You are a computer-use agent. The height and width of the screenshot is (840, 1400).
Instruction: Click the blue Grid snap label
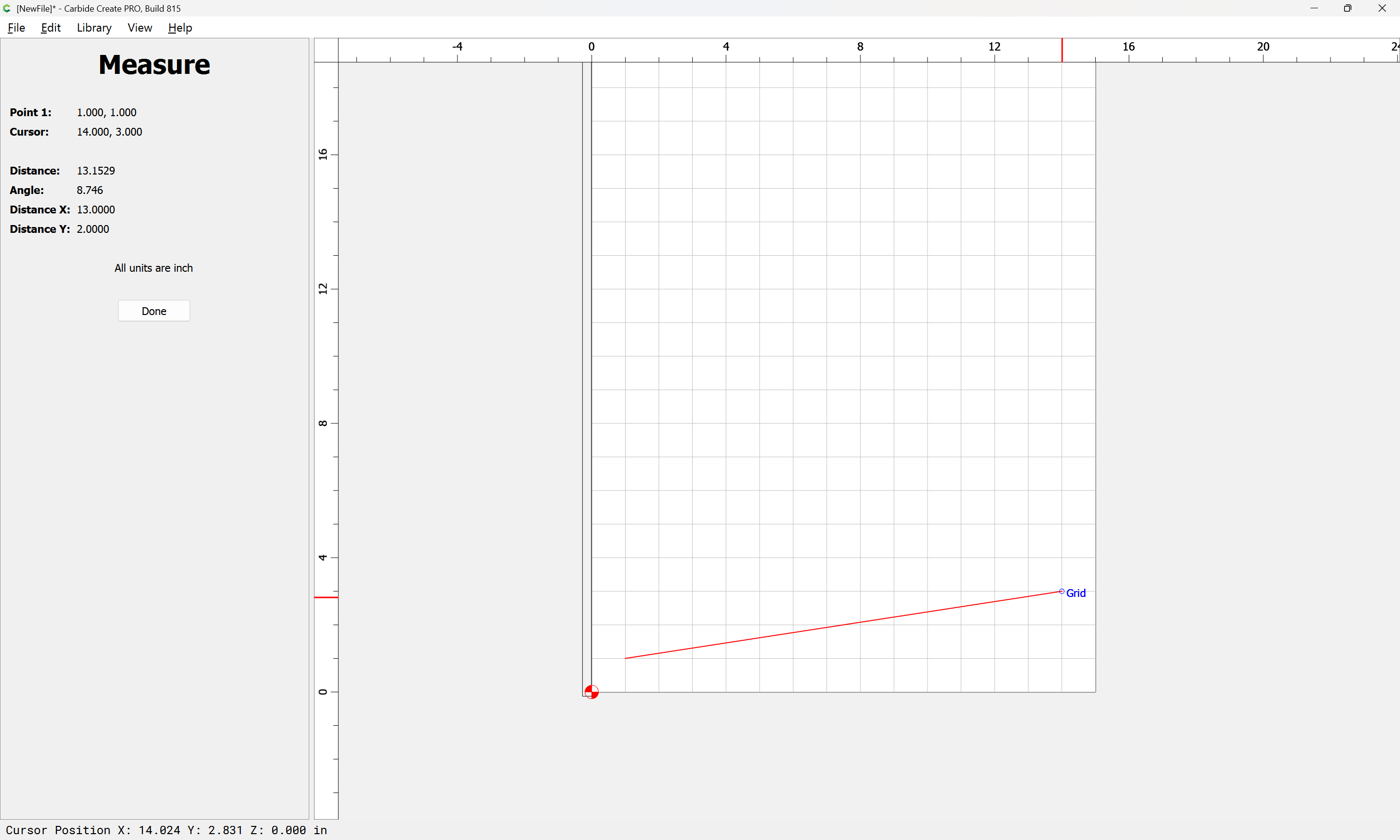[x=1076, y=593]
